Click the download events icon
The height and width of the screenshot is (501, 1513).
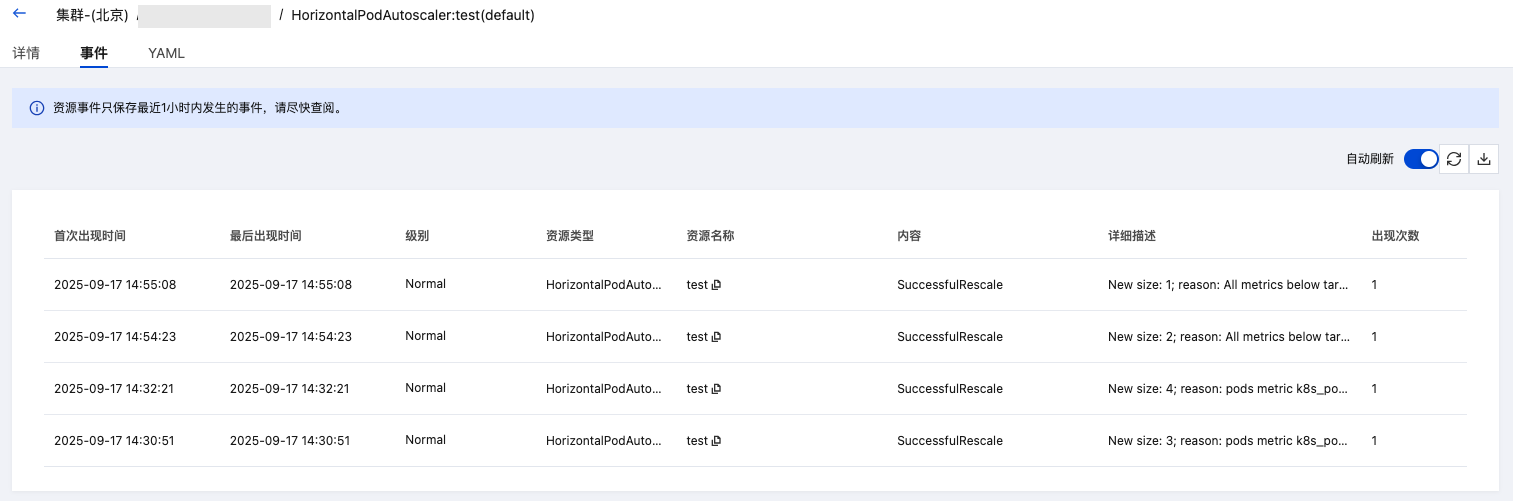[1484, 159]
